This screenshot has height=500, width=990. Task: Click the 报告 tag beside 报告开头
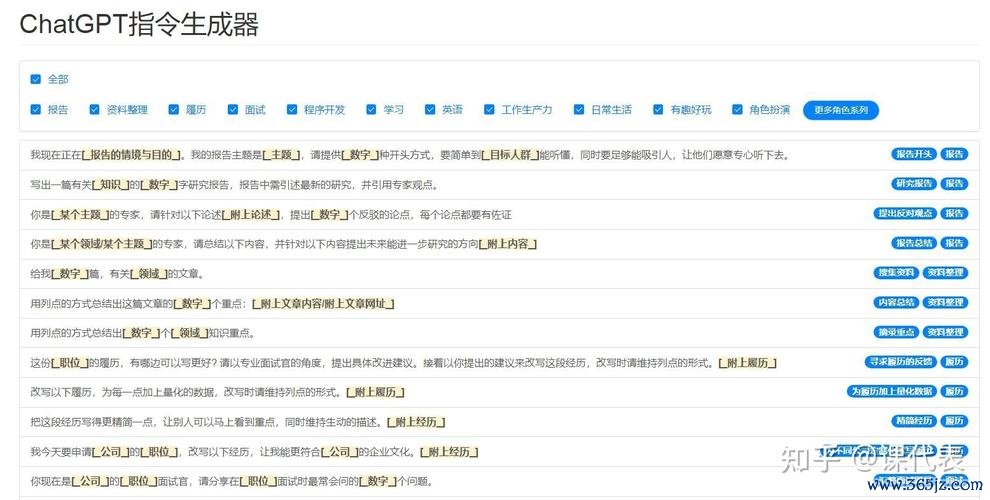tap(954, 154)
